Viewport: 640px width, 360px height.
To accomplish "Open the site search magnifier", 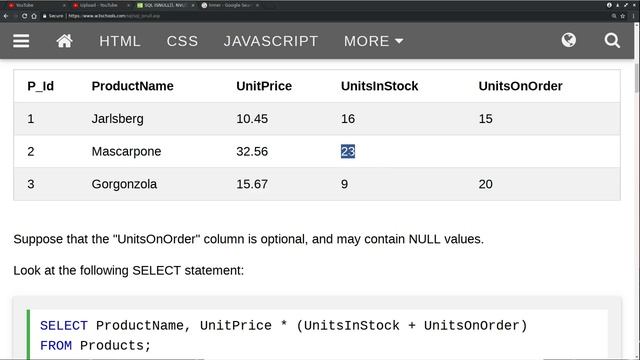I will [x=612, y=40].
